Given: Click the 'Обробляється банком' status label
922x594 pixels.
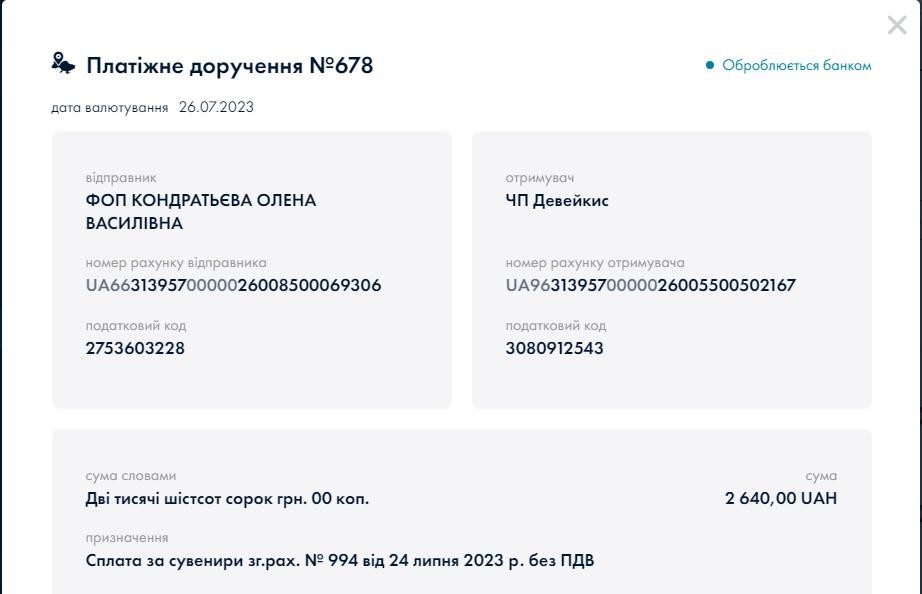Looking at the screenshot, I should point(797,66).
